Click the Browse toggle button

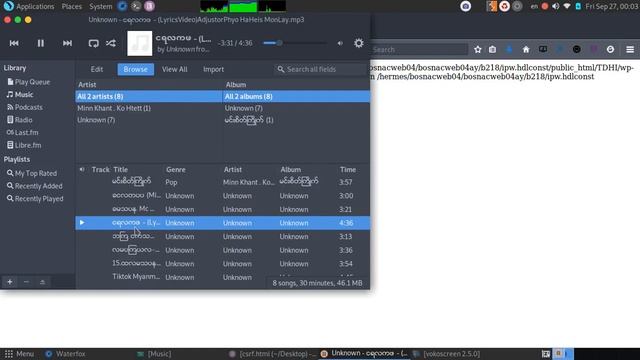tap(136, 69)
